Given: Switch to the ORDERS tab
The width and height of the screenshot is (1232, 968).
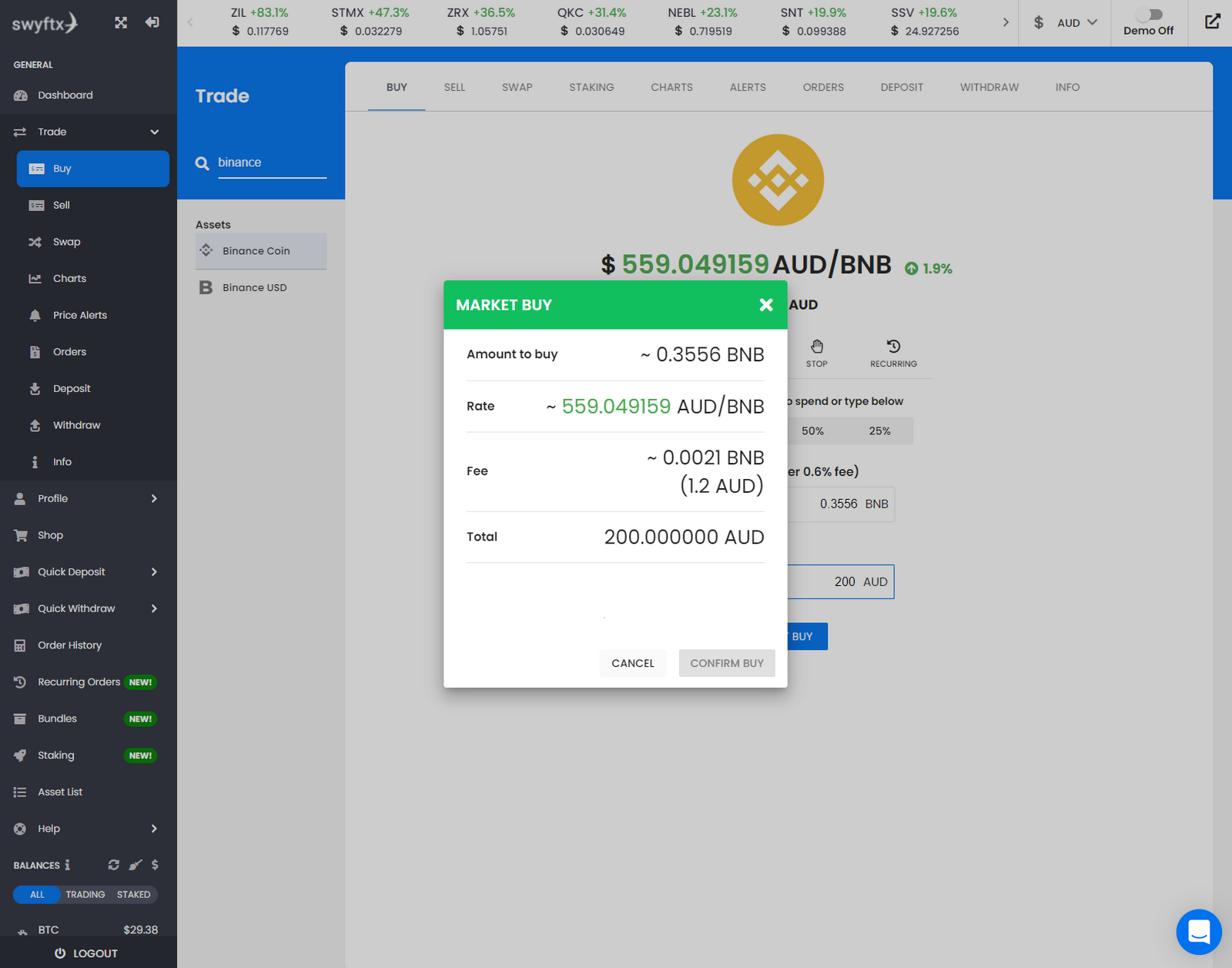Looking at the screenshot, I should (x=823, y=87).
